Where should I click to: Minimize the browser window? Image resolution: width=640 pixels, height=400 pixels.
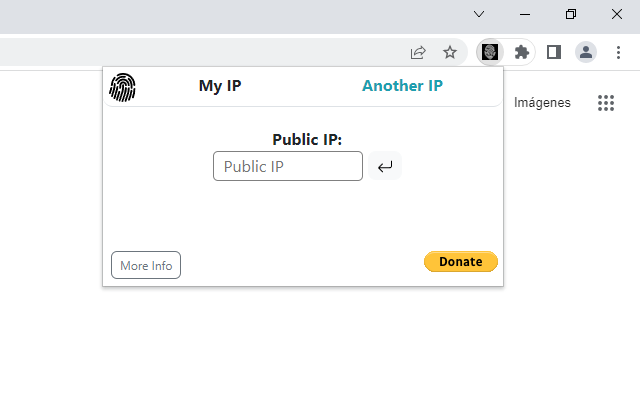point(525,14)
